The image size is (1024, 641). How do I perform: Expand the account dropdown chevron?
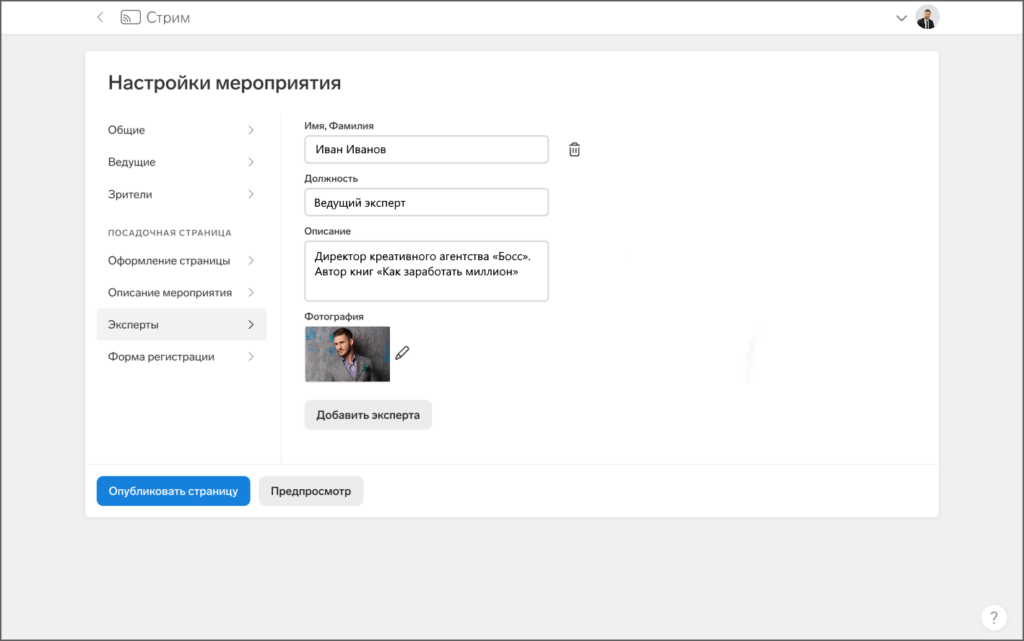click(x=901, y=18)
